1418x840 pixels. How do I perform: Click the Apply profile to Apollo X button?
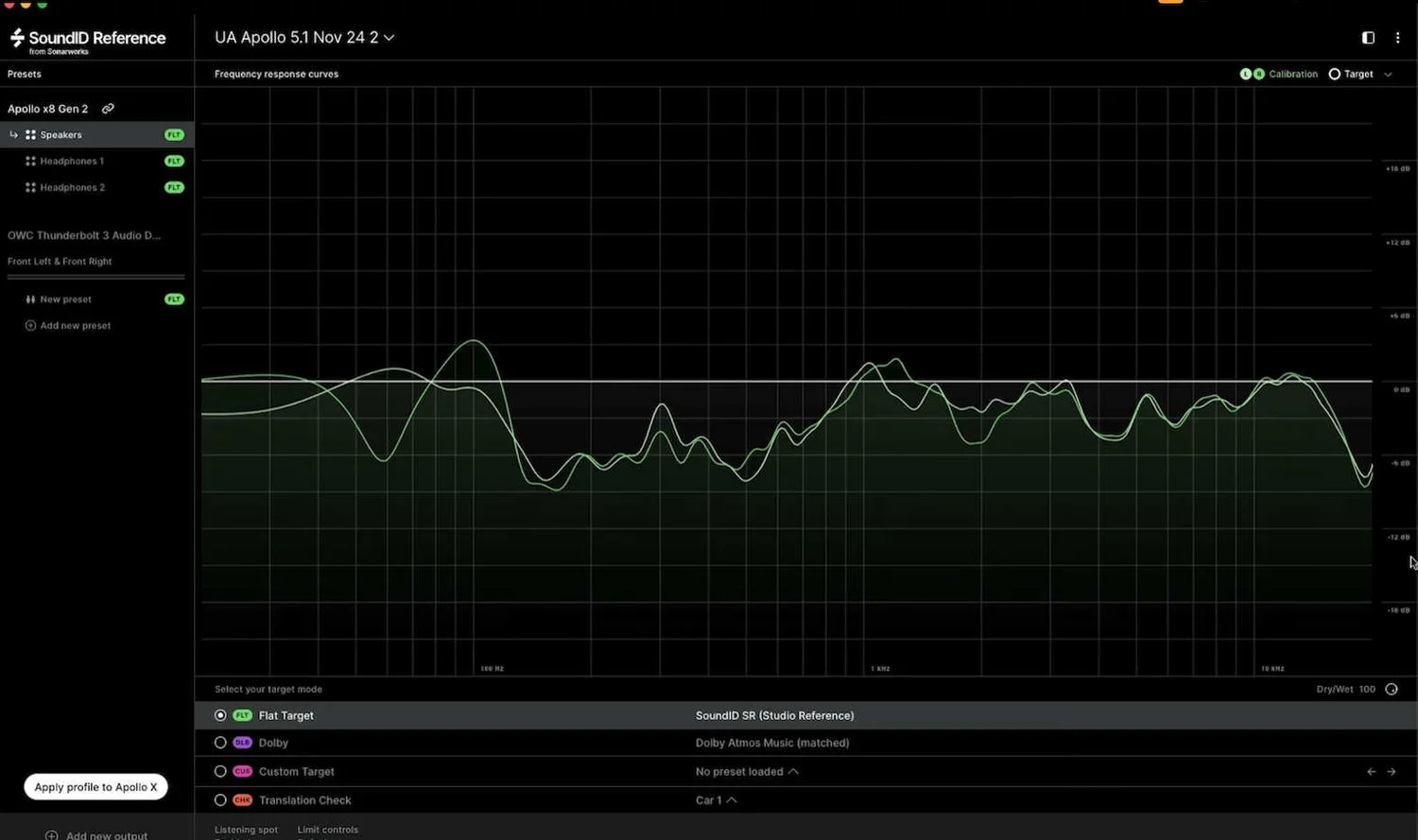(x=95, y=786)
